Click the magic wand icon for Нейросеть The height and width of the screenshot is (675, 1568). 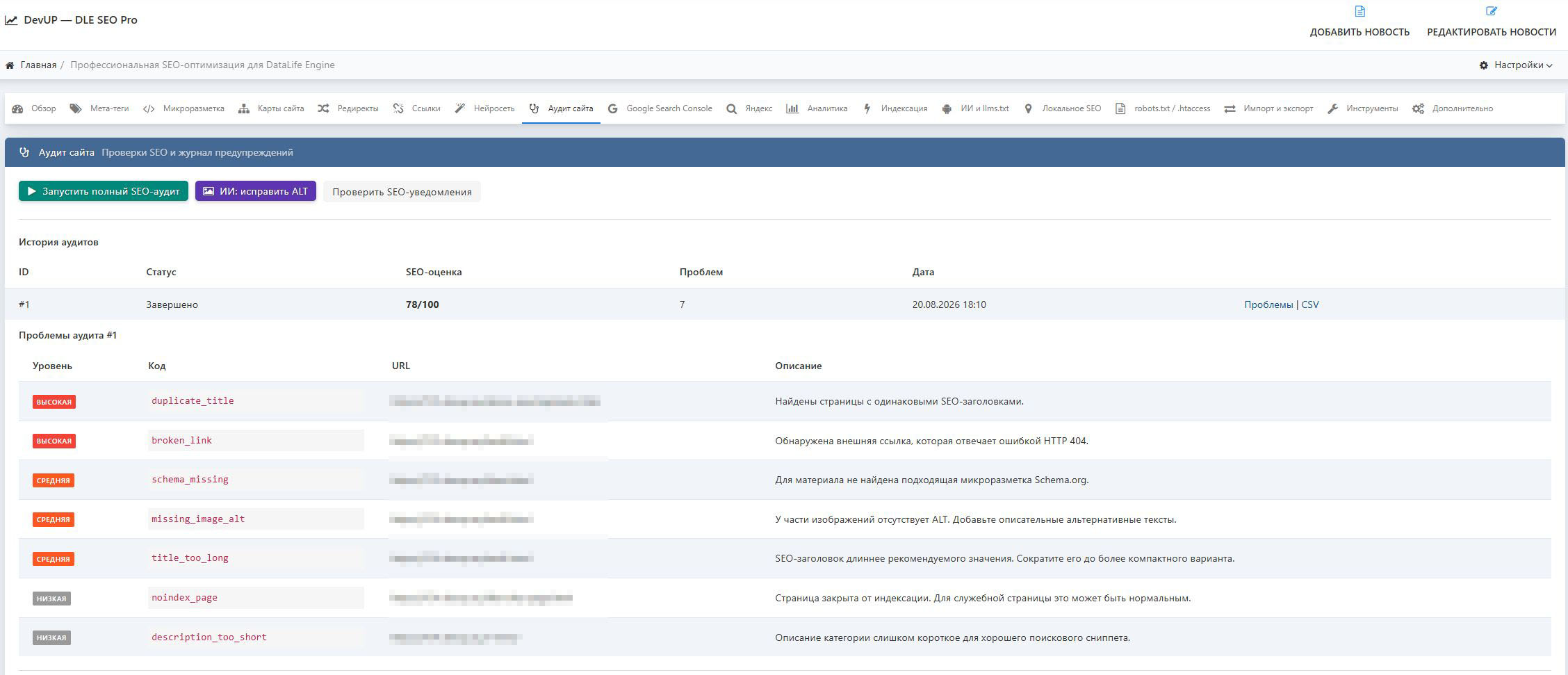460,109
